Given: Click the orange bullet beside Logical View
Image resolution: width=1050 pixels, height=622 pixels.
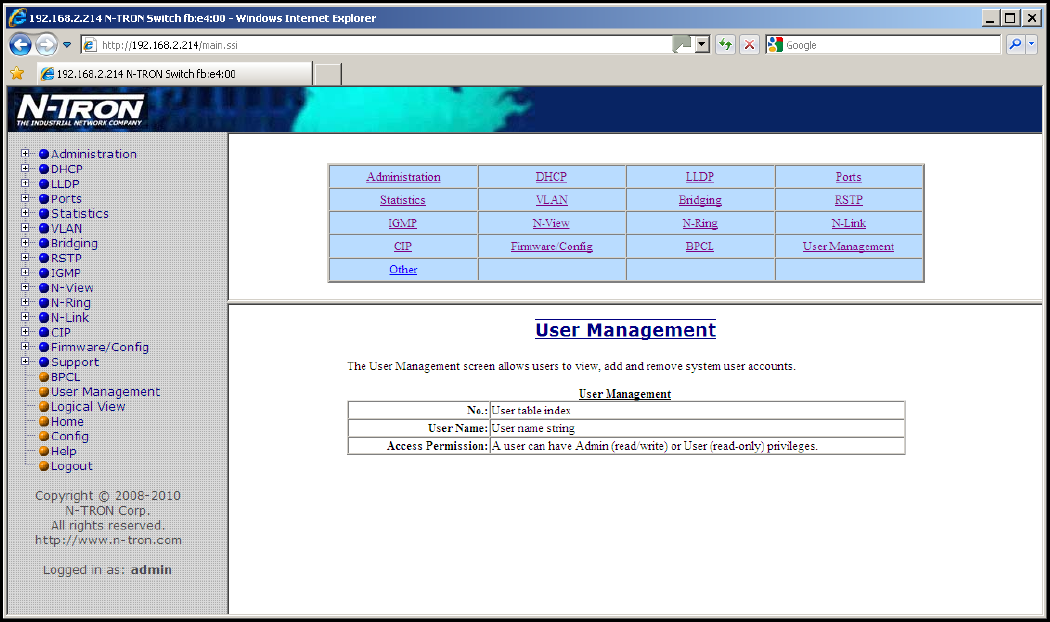Looking at the screenshot, I should [44, 406].
